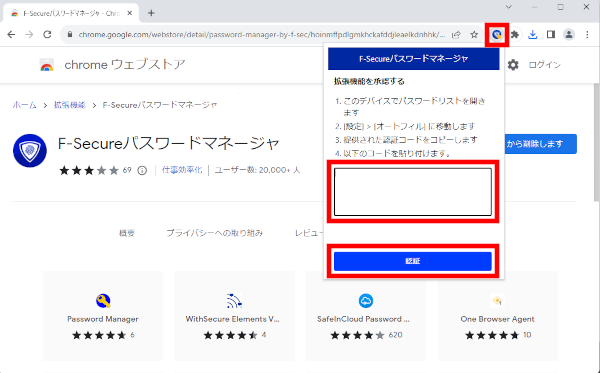Click the F-Secure Password Manager extension icon
600x373 pixels.
497,35
